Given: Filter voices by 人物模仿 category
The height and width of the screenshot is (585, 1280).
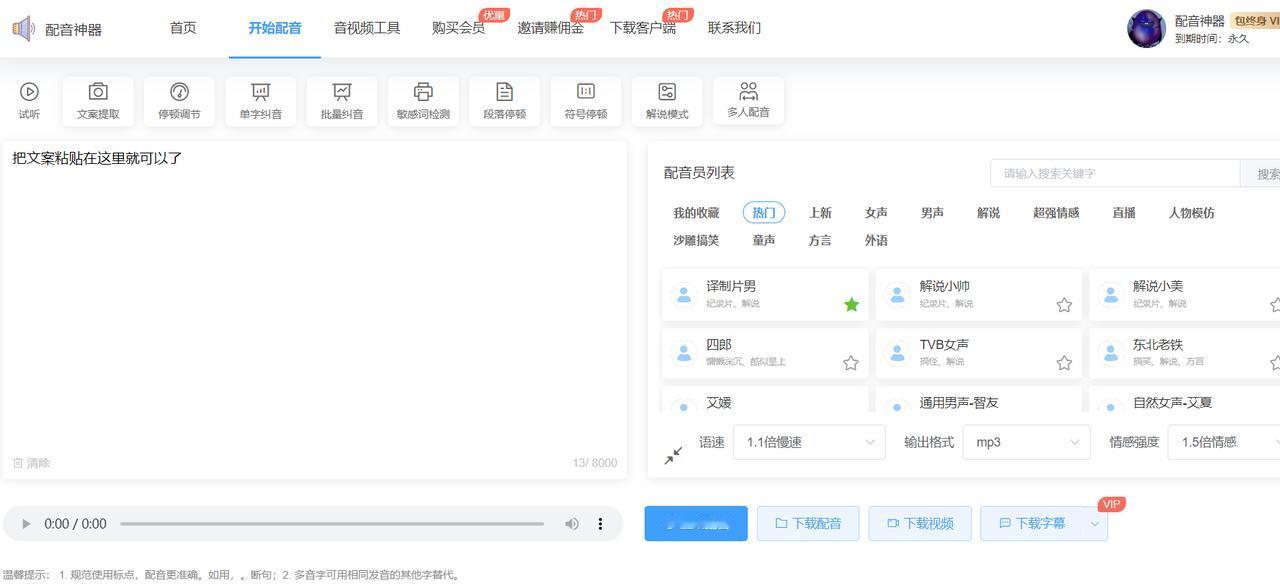Looking at the screenshot, I should 1192,213.
